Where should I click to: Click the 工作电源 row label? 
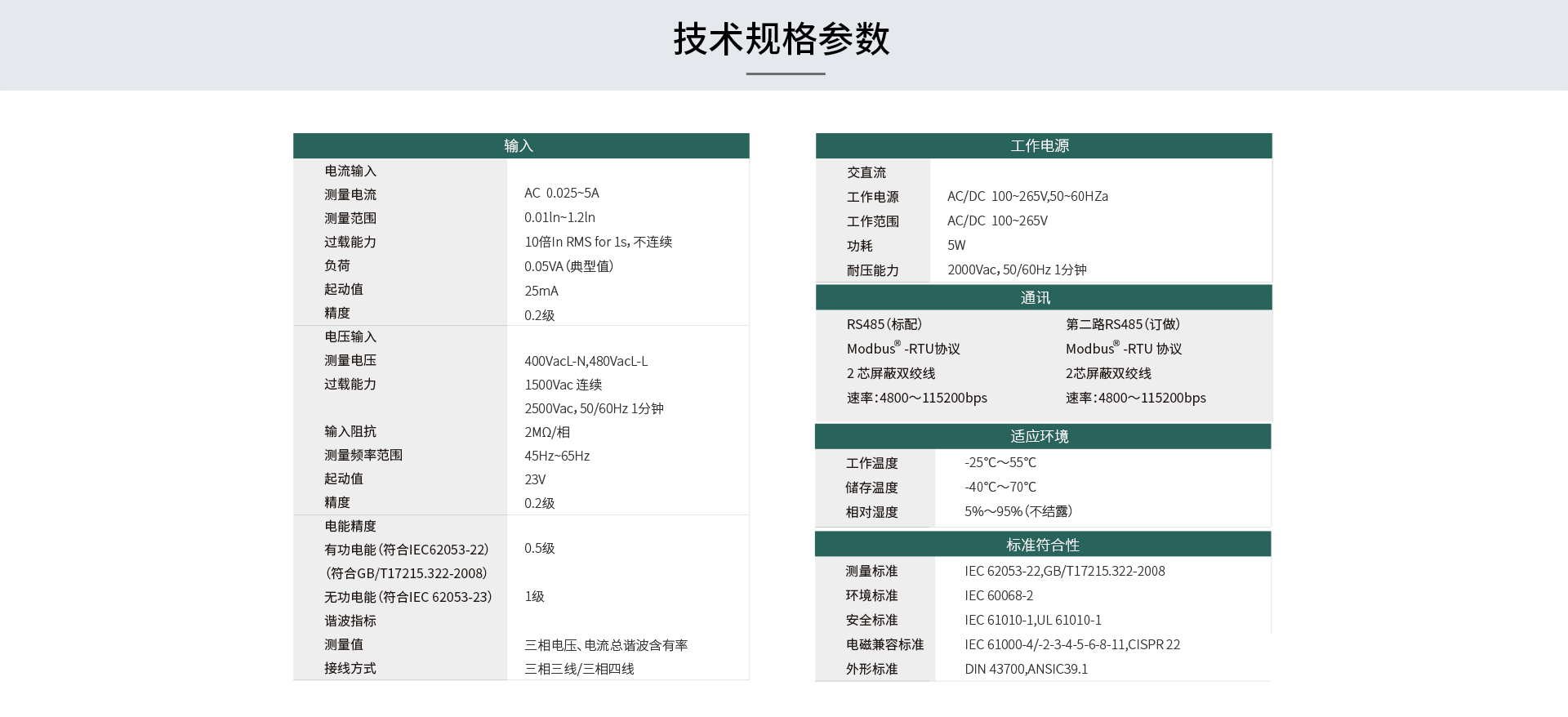(873, 197)
